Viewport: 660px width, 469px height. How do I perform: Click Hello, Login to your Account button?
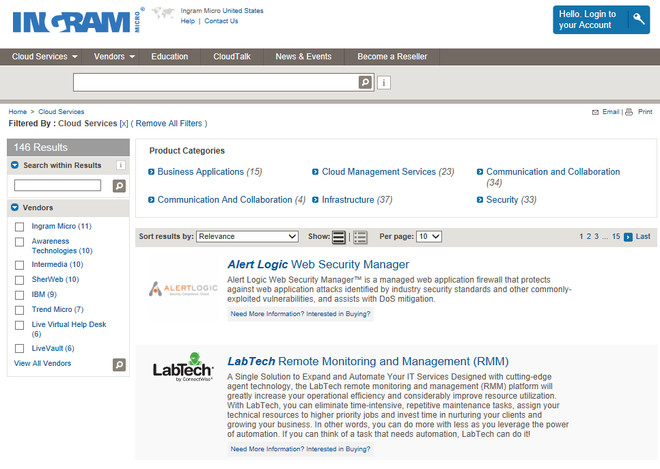[601, 19]
